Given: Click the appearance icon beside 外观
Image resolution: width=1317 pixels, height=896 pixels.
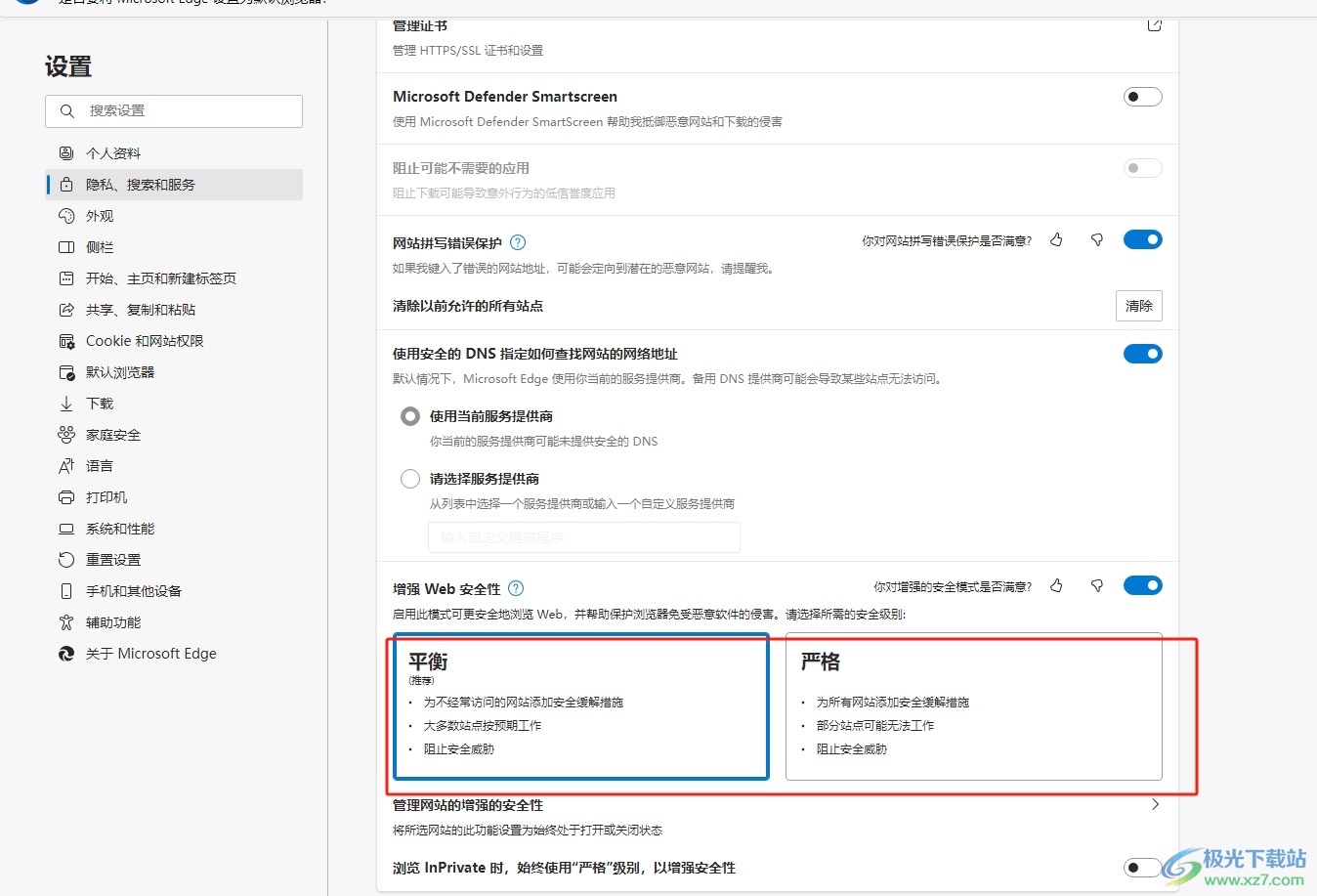Looking at the screenshot, I should 66,216.
